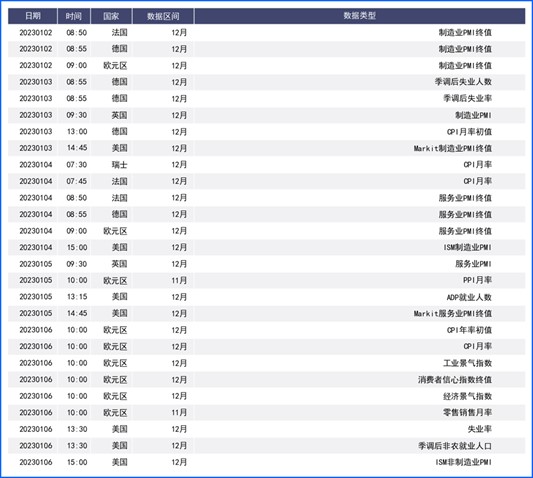The height and width of the screenshot is (478, 533).
Task: Select the CPI年率初值 cell
Action: coord(469,330)
